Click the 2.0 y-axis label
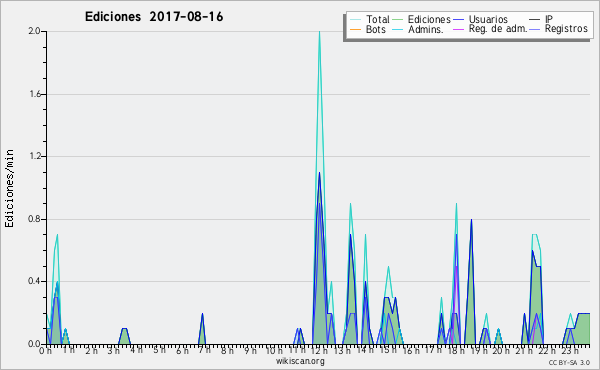600x370 pixels. pyautogui.click(x=35, y=31)
